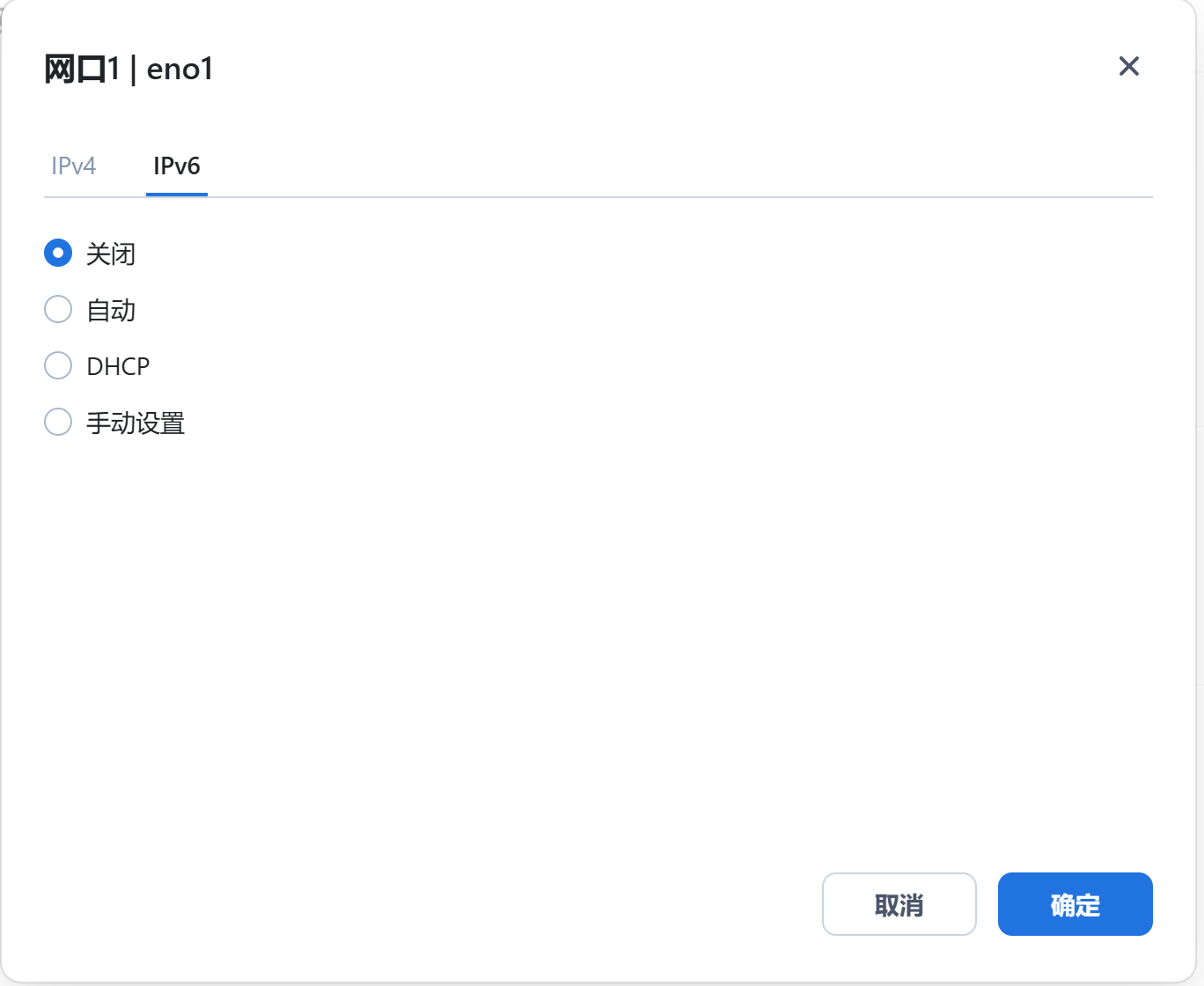Image resolution: width=1204 pixels, height=986 pixels.
Task: Pick the 手动设置 radio button circle
Action: [58, 422]
